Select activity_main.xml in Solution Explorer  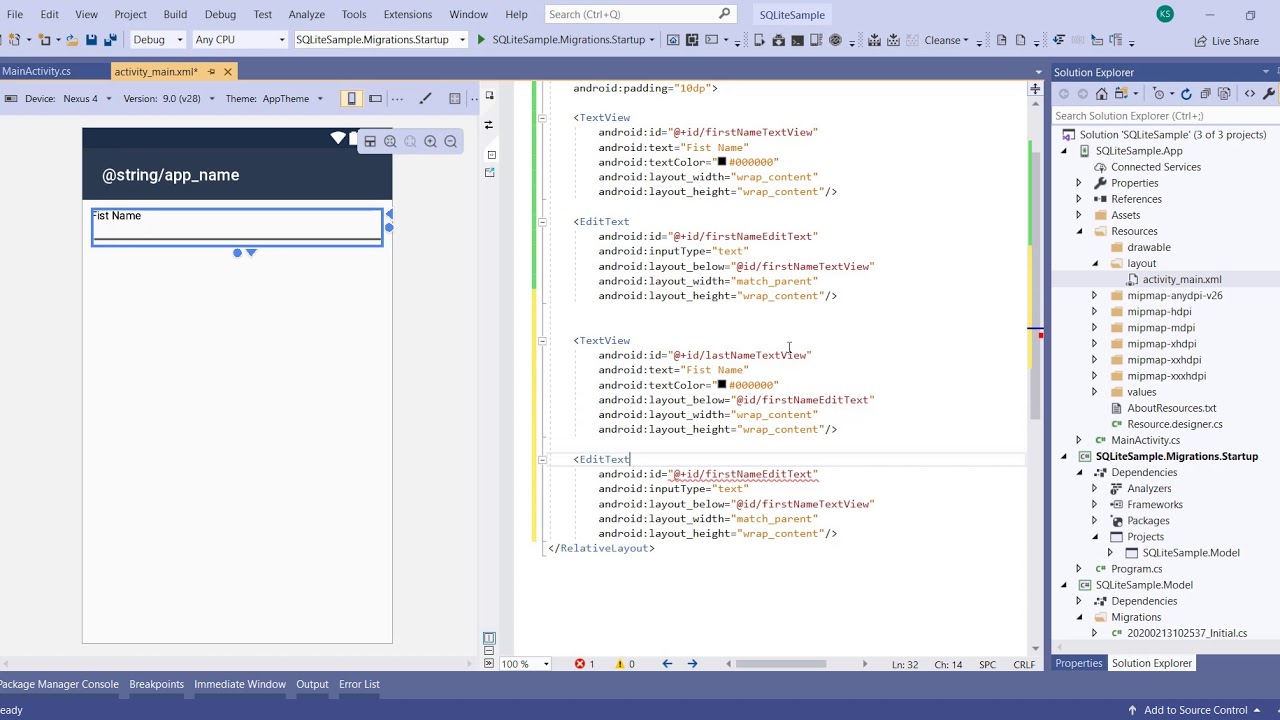tap(1181, 279)
